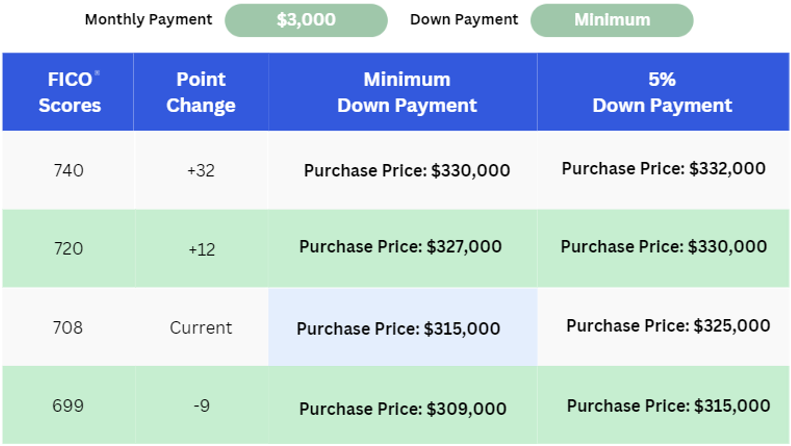
Task: Click the Monthly Payment label
Action: coord(149,20)
